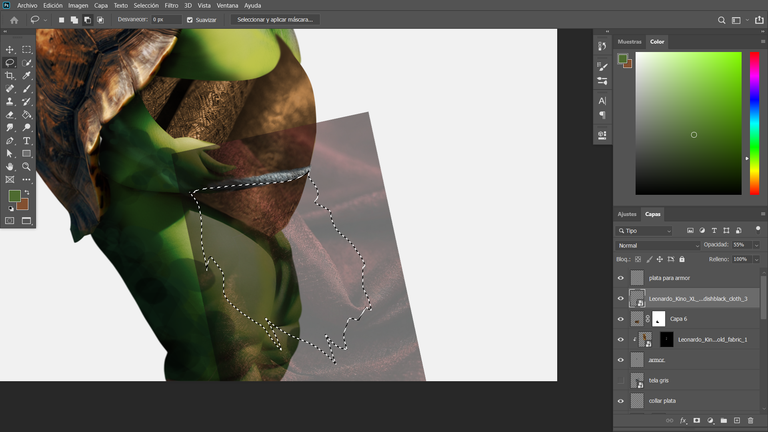Image resolution: width=768 pixels, height=432 pixels.
Task: Click Delete layer trash icon
Action: [750, 420]
